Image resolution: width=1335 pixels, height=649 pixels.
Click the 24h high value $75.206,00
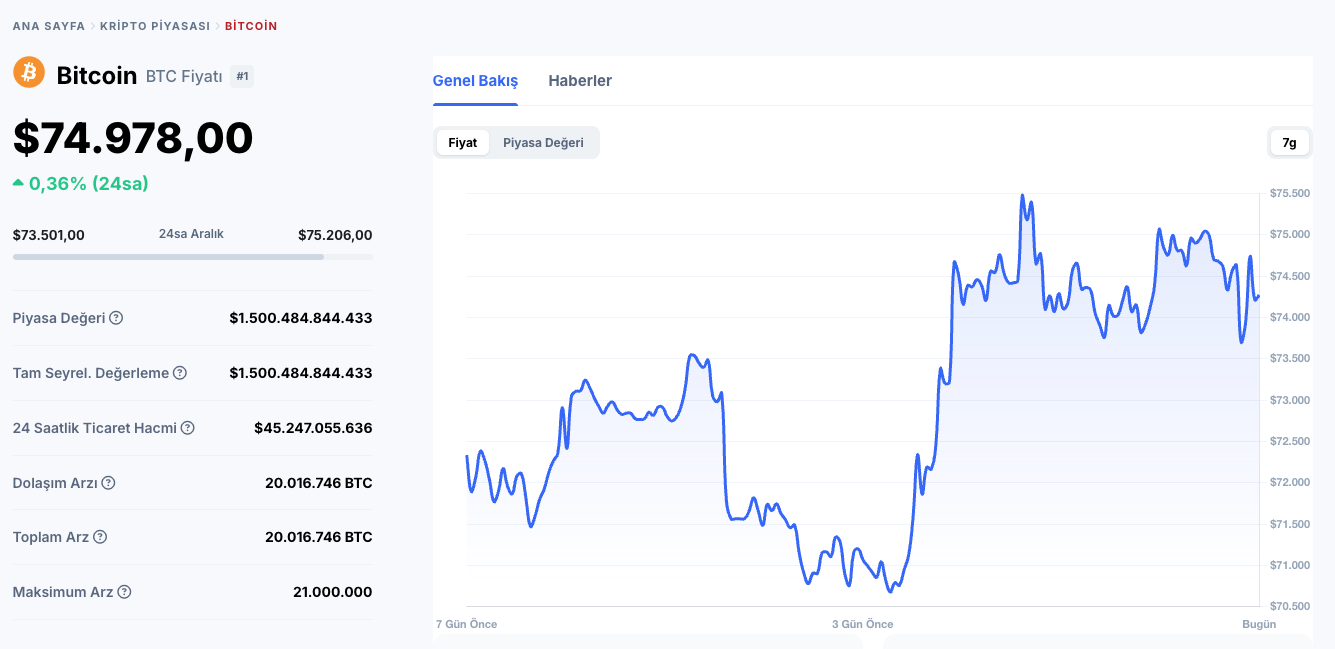(x=335, y=235)
